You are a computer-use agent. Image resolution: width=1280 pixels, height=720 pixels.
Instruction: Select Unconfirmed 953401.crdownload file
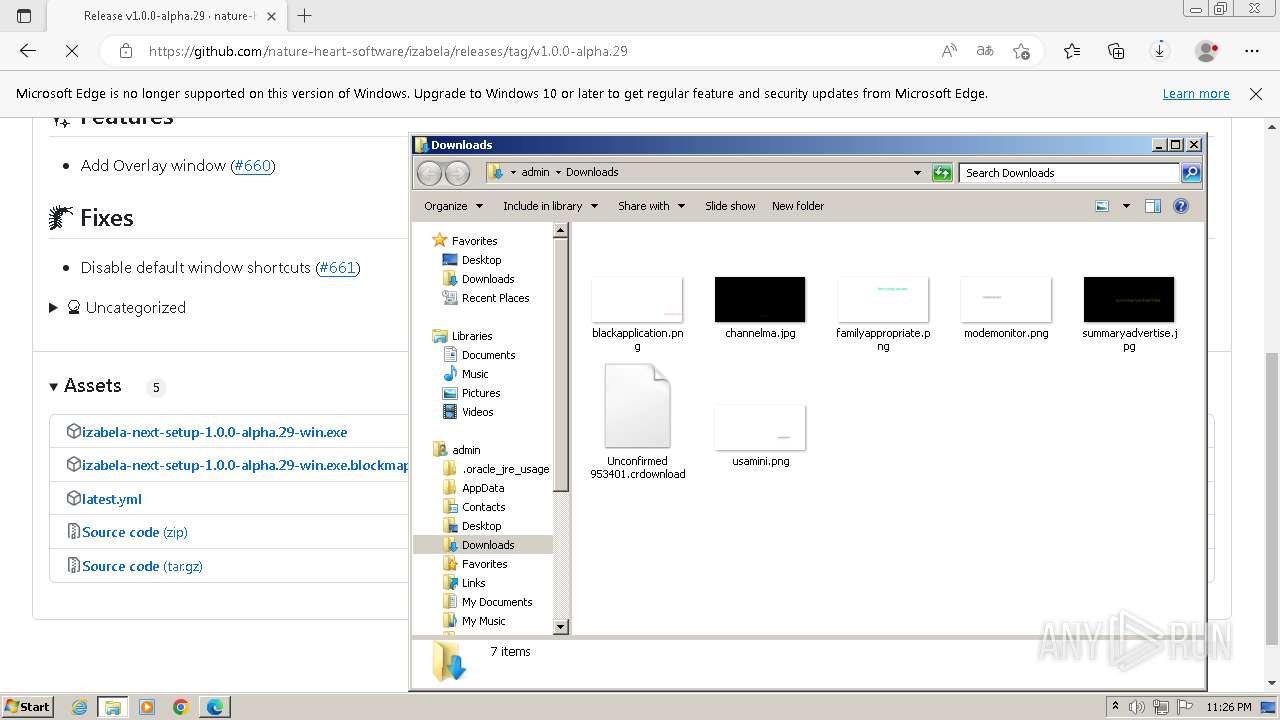pyautogui.click(x=637, y=421)
